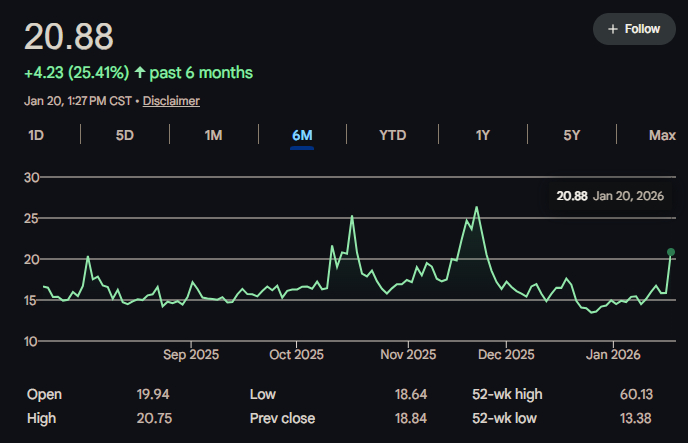Select the 5D range tab
The width and height of the screenshot is (688, 443).
(x=125, y=135)
